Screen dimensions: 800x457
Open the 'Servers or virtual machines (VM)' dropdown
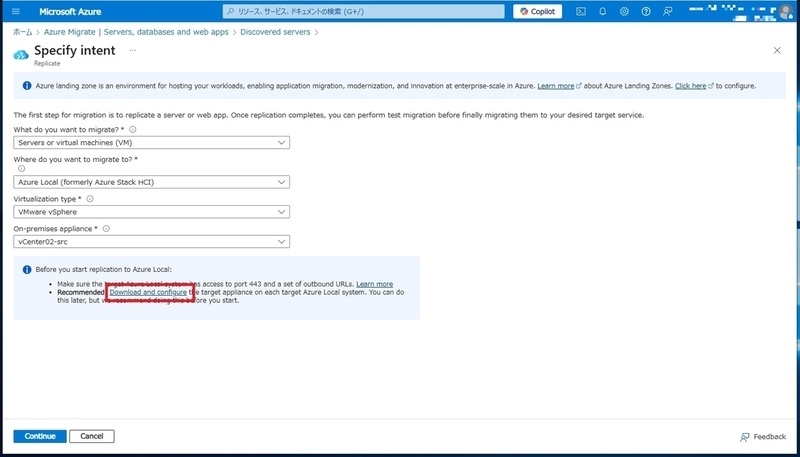152,143
